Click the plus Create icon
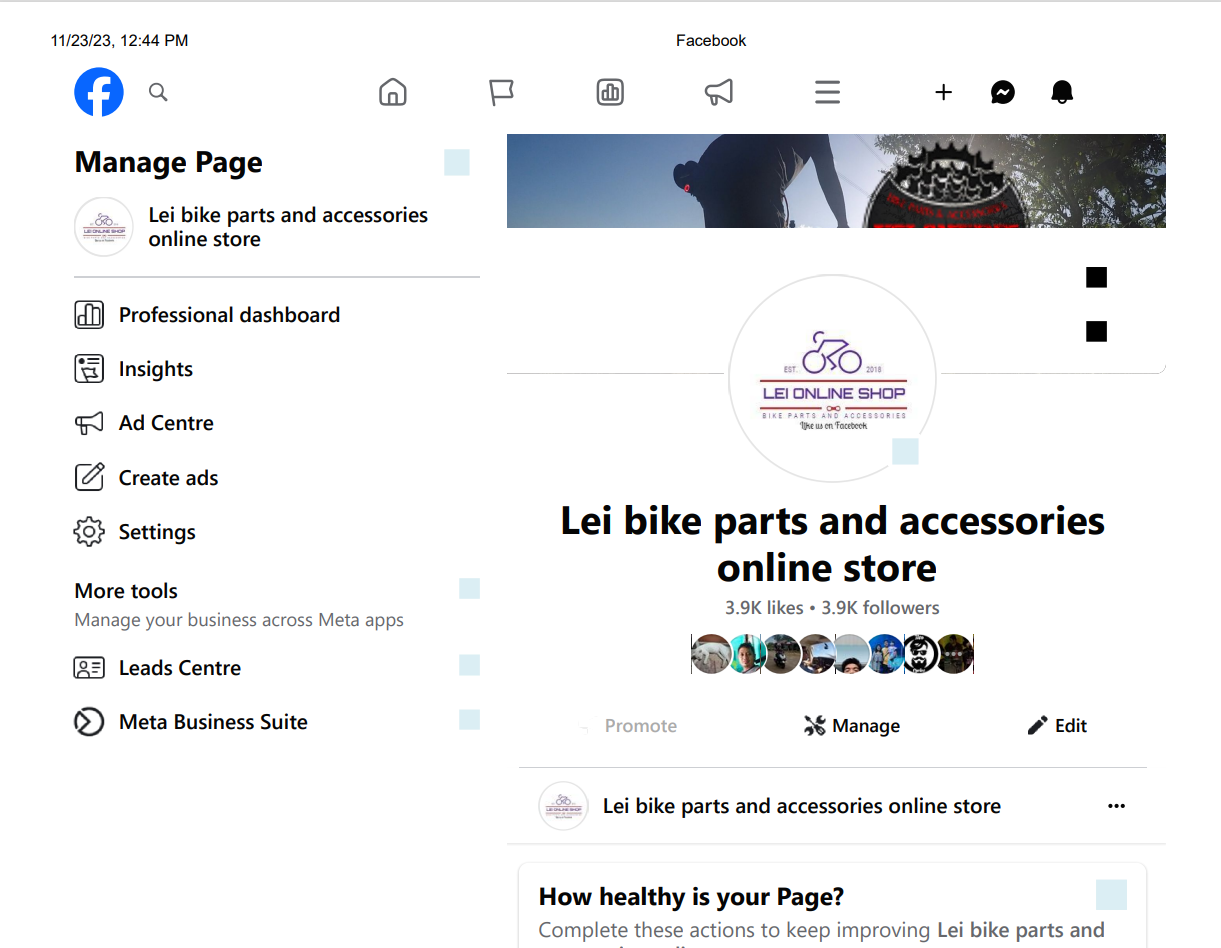This screenshot has width=1221, height=948. pos(943,92)
